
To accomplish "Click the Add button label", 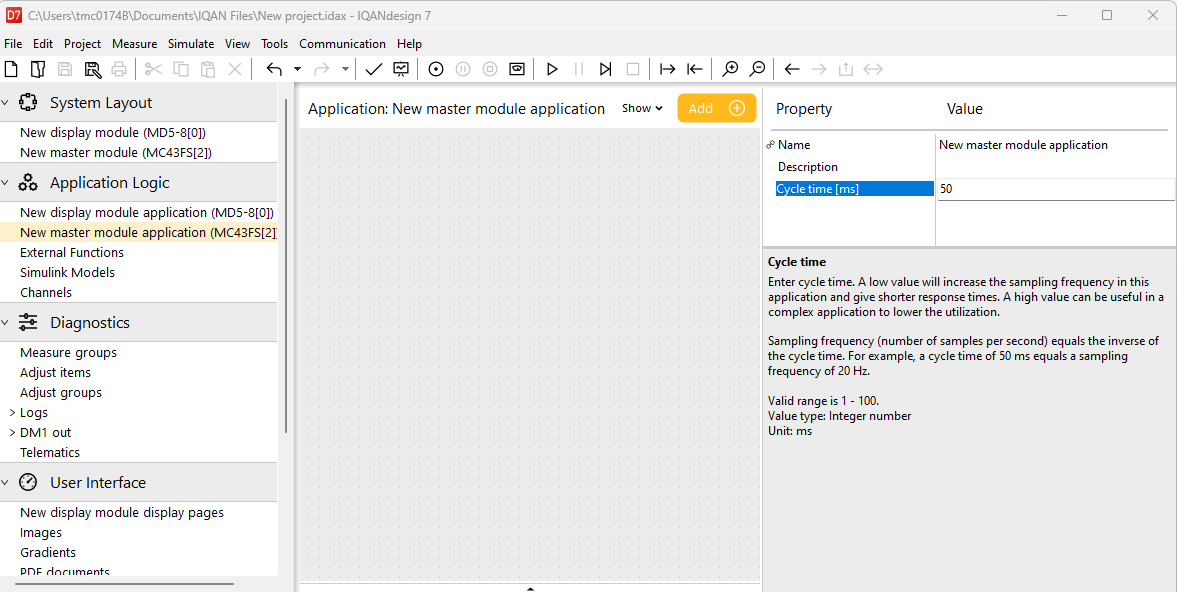I will [700, 108].
